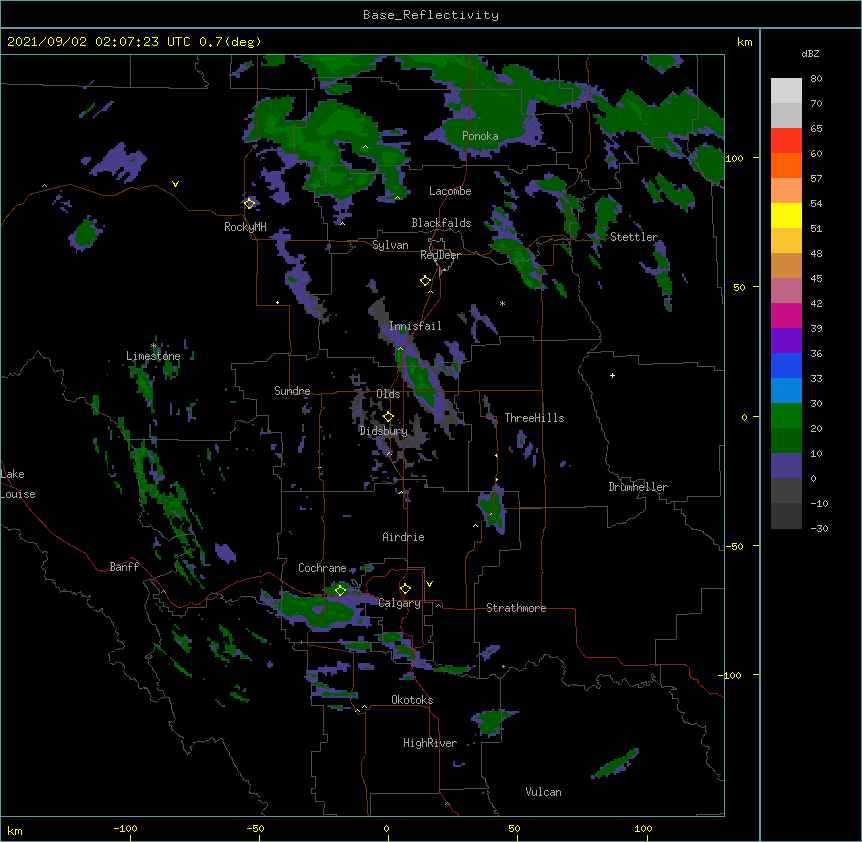862x842 pixels.
Task: Click the green 20 dBZ legend swatch
Action: (x=786, y=416)
